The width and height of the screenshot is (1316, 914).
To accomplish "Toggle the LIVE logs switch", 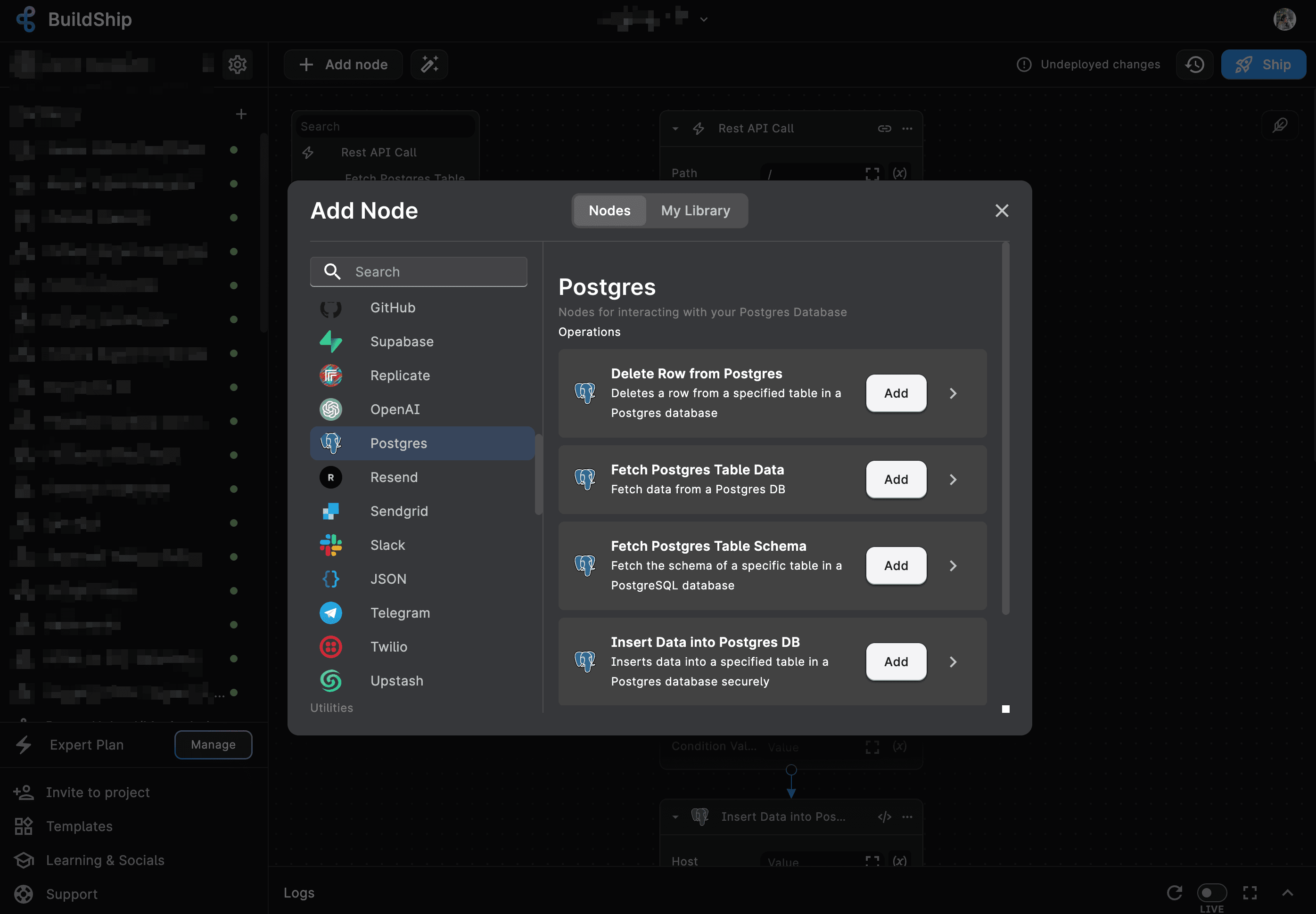I will pyautogui.click(x=1211, y=893).
